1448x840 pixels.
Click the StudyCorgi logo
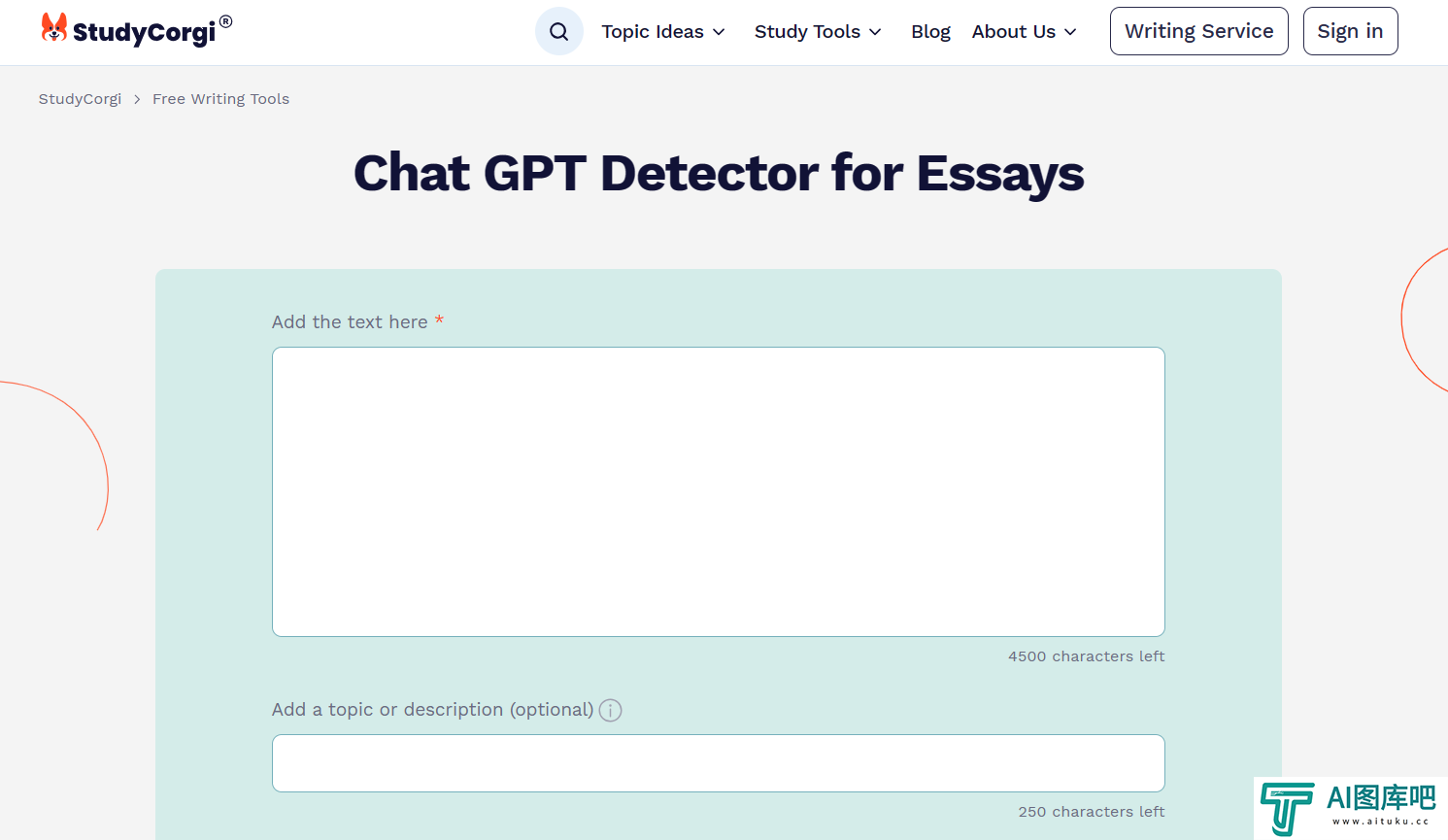click(x=136, y=30)
